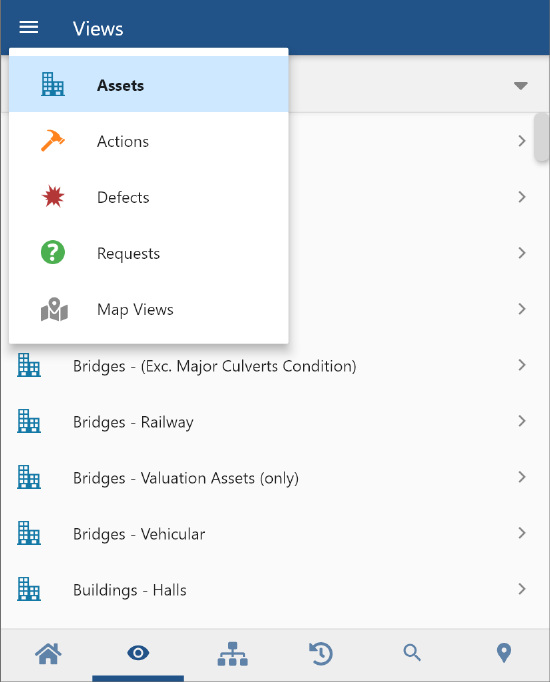The height and width of the screenshot is (682, 550).
Task: Open the hierarchy tree icon in bottom bar
Action: [x=232, y=654]
